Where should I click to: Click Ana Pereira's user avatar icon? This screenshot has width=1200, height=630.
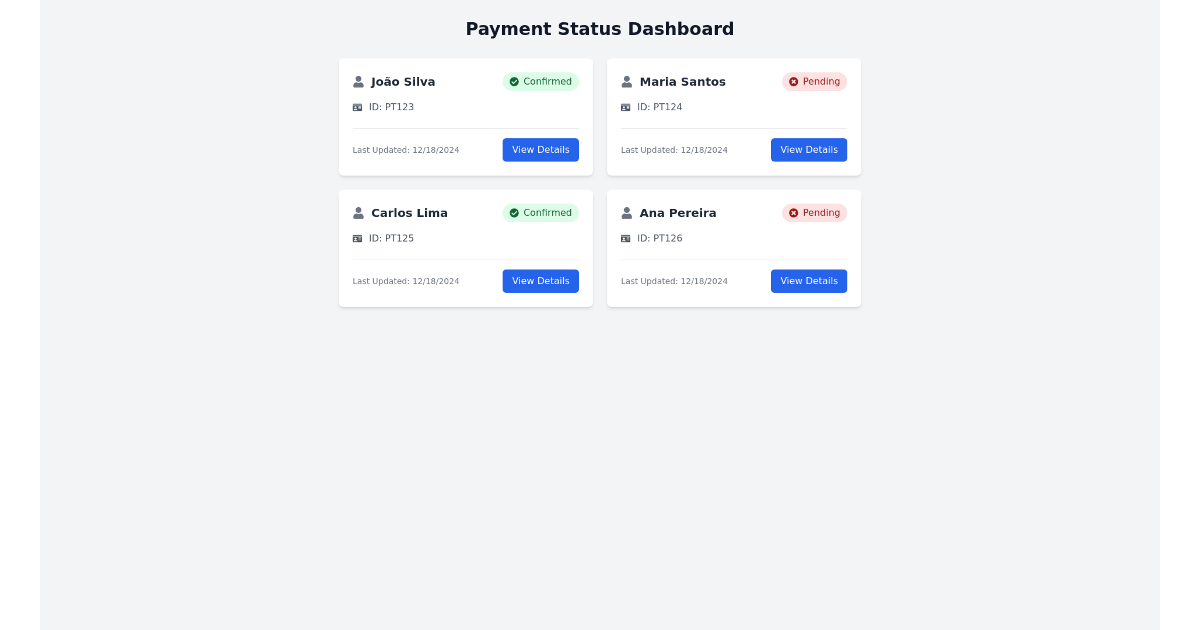(627, 213)
